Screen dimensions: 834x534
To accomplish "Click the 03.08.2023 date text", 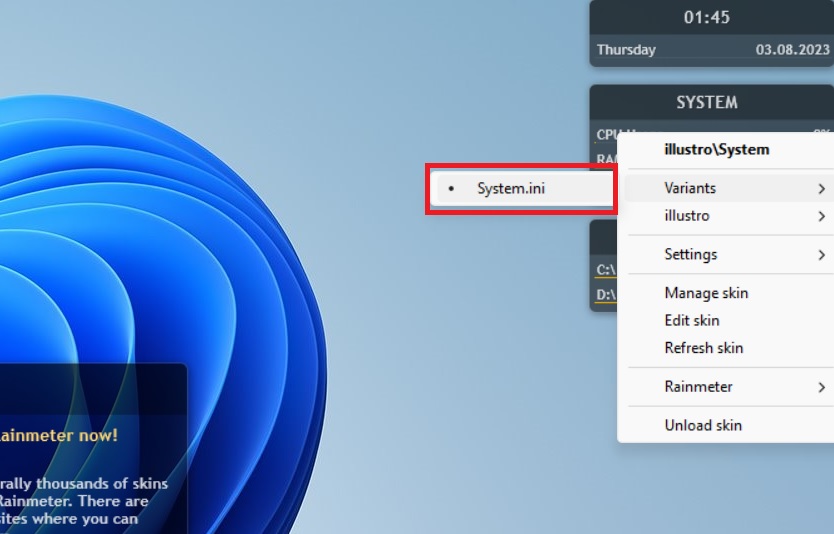I will tap(793, 49).
